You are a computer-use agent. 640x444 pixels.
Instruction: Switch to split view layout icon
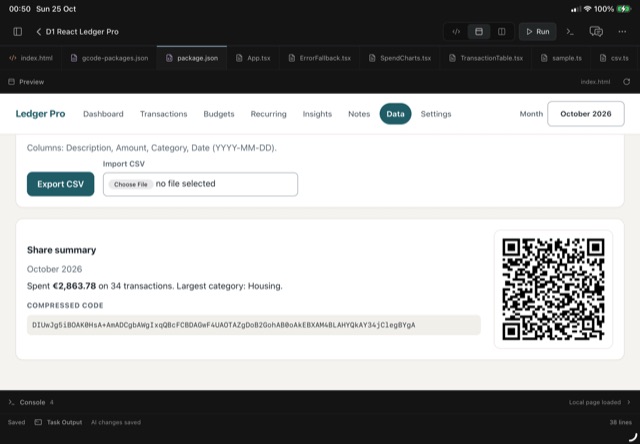[x=502, y=32]
